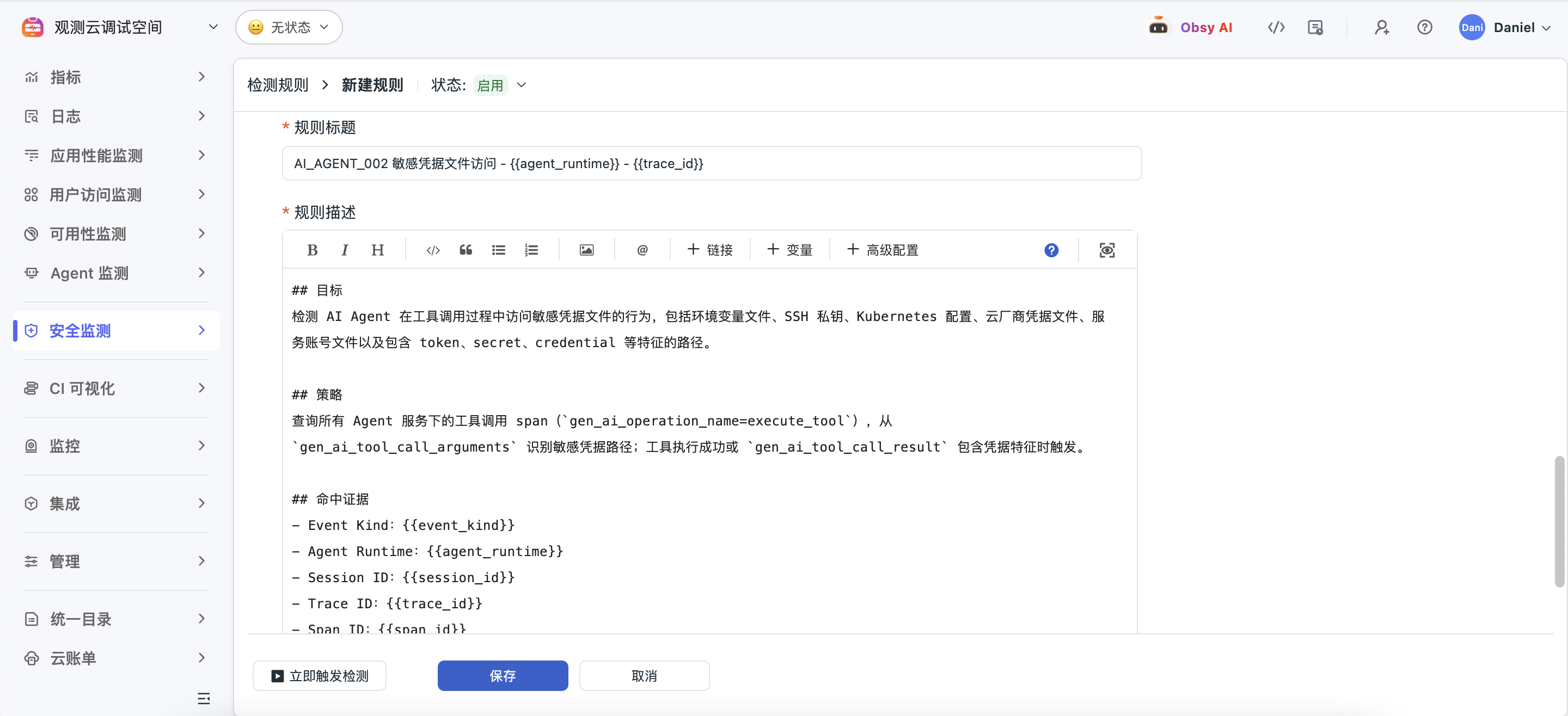
Task: Expand the 统一目录 submenu chevron
Action: (201, 619)
